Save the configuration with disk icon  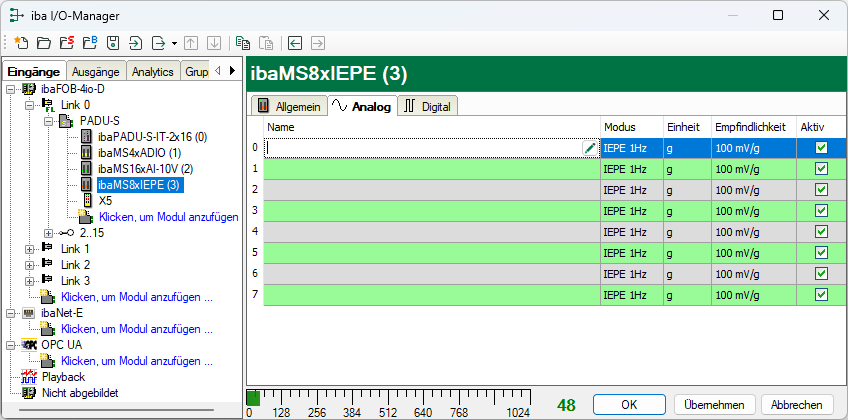tap(112, 43)
